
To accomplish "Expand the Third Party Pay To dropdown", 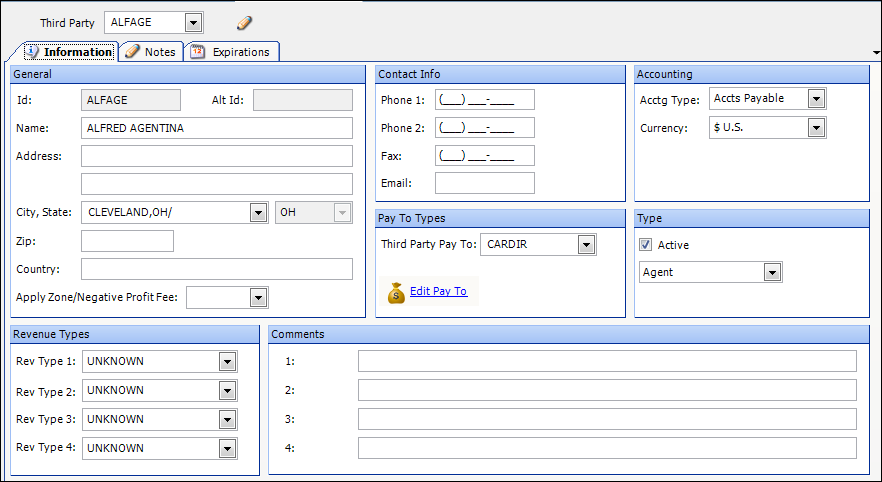I will point(587,245).
